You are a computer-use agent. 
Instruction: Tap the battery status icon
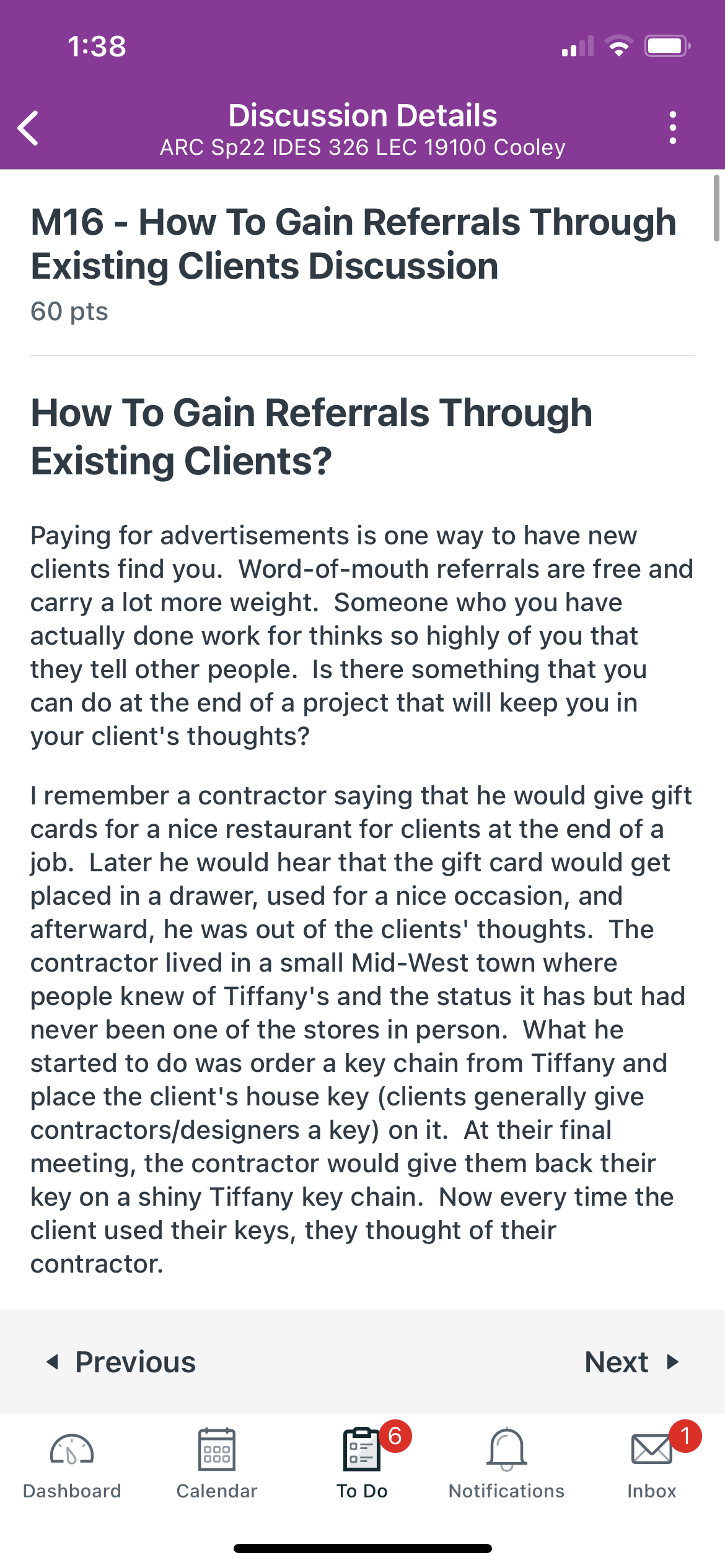667,46
